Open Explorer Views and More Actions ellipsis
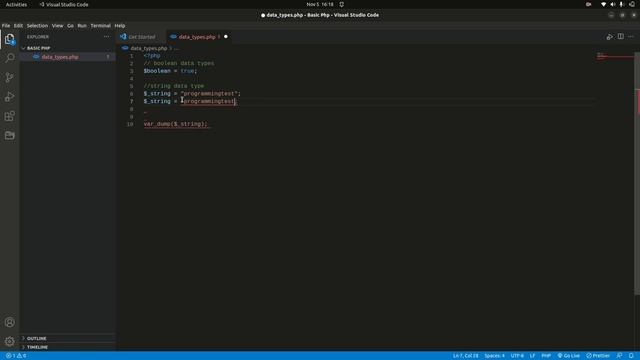Viewport: 640px width, 360px height. click(x=107, y=36)
